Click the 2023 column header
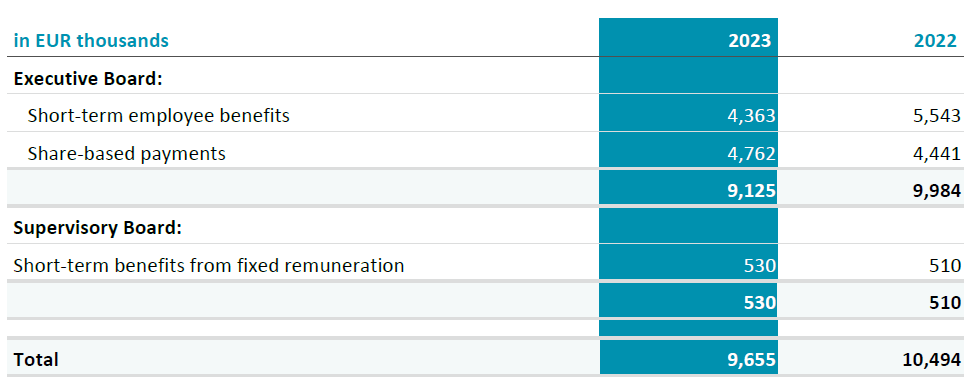 [x=750, y=41]
